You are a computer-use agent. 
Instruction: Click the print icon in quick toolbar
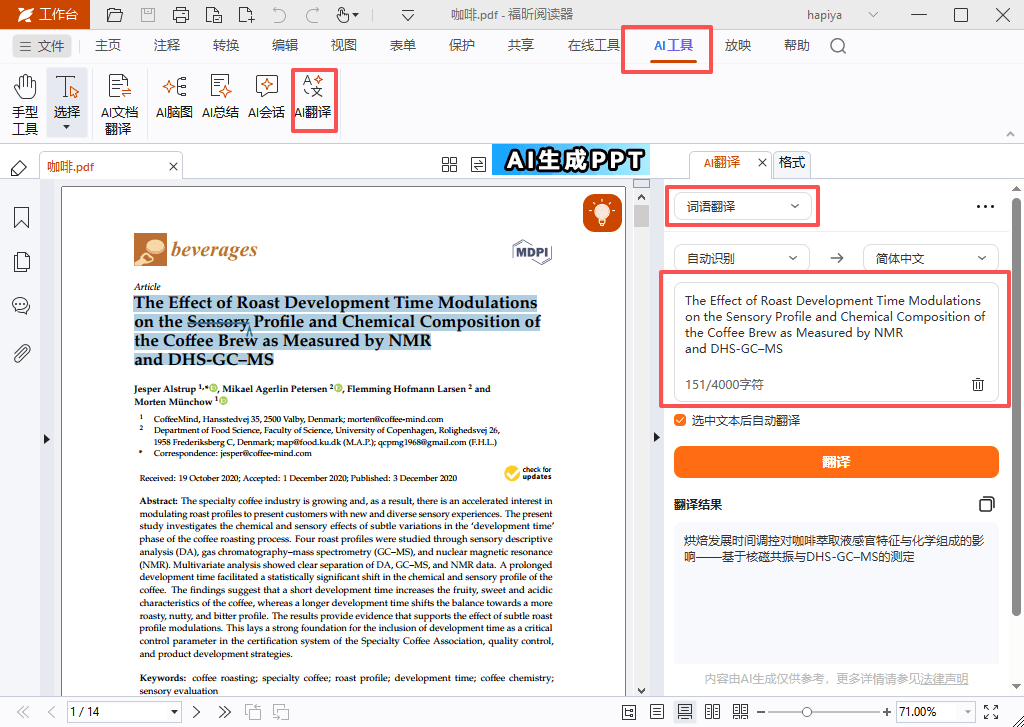click(x=181, y=14)
